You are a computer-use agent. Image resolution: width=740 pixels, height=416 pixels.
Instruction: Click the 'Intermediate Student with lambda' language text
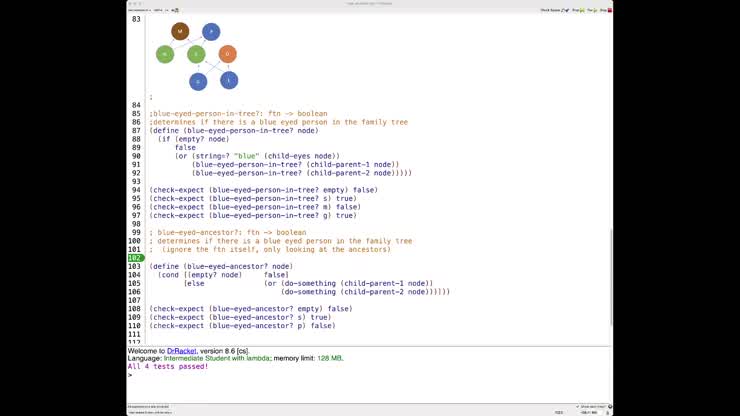click(x=216, y=358)
